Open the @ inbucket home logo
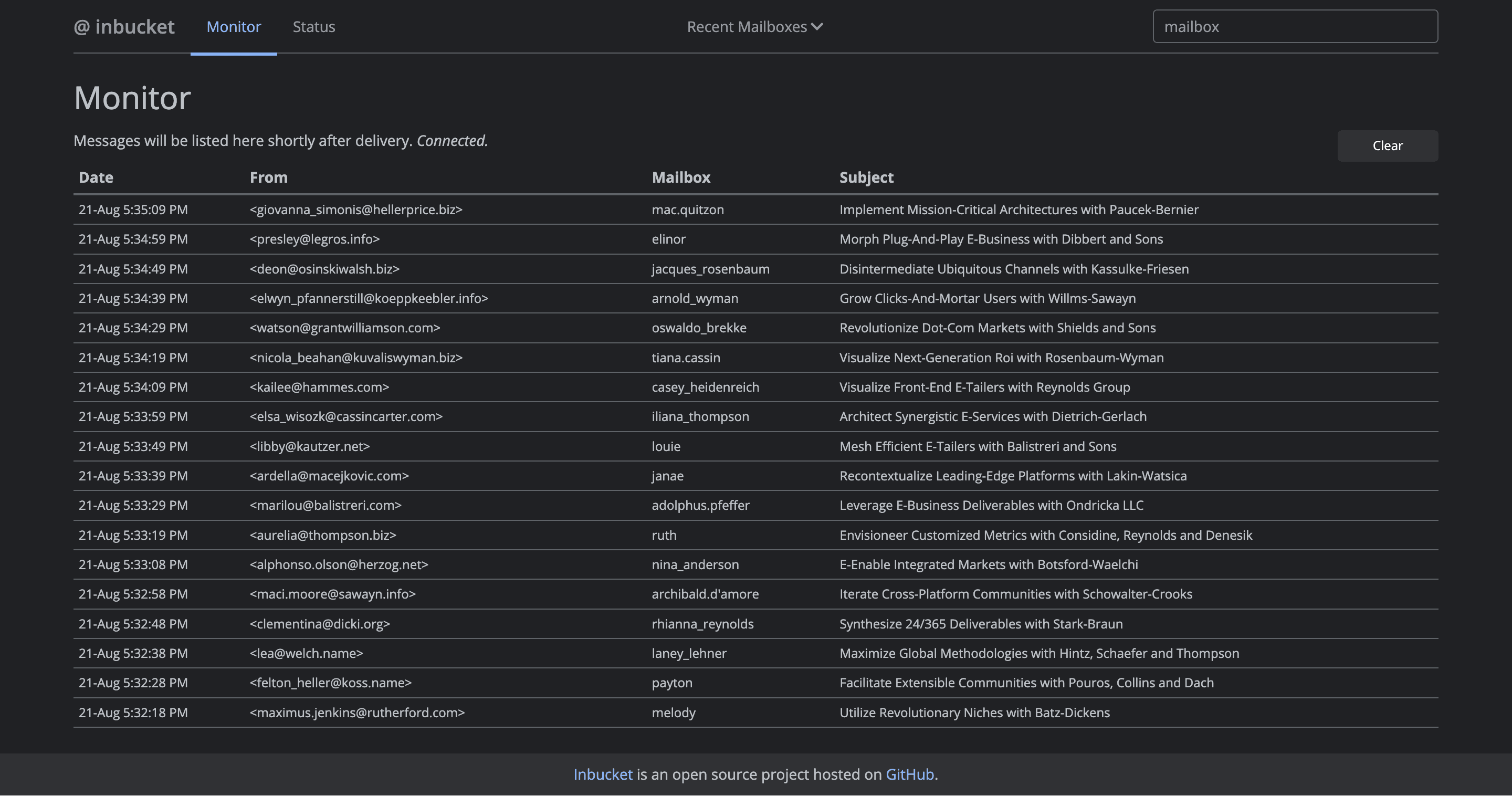The height and width of the screenshot is (796, 1512). (x=124, y=26)
